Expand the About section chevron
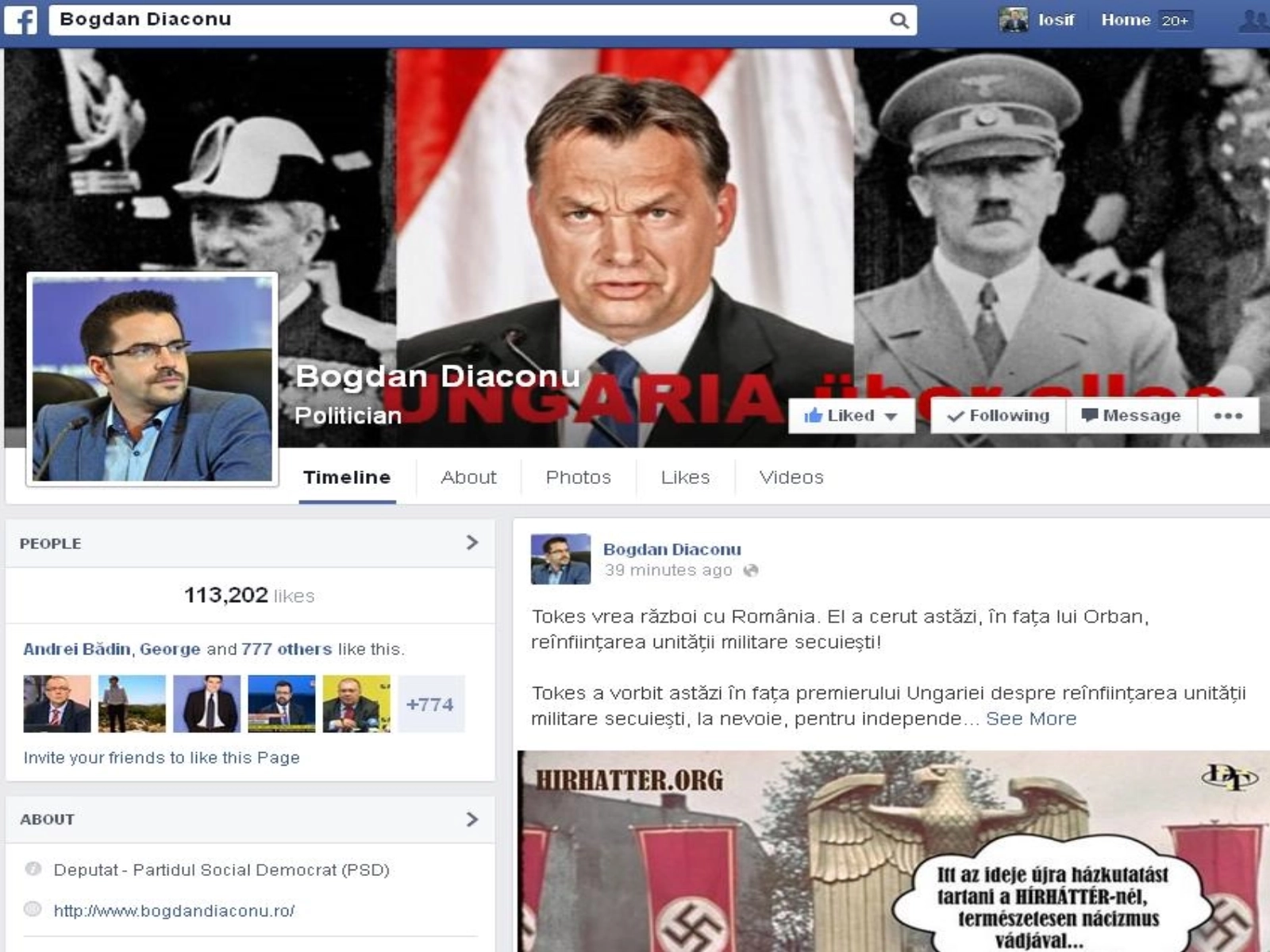The width and height of the screenshot is (1270, 952). coord(472,819)
